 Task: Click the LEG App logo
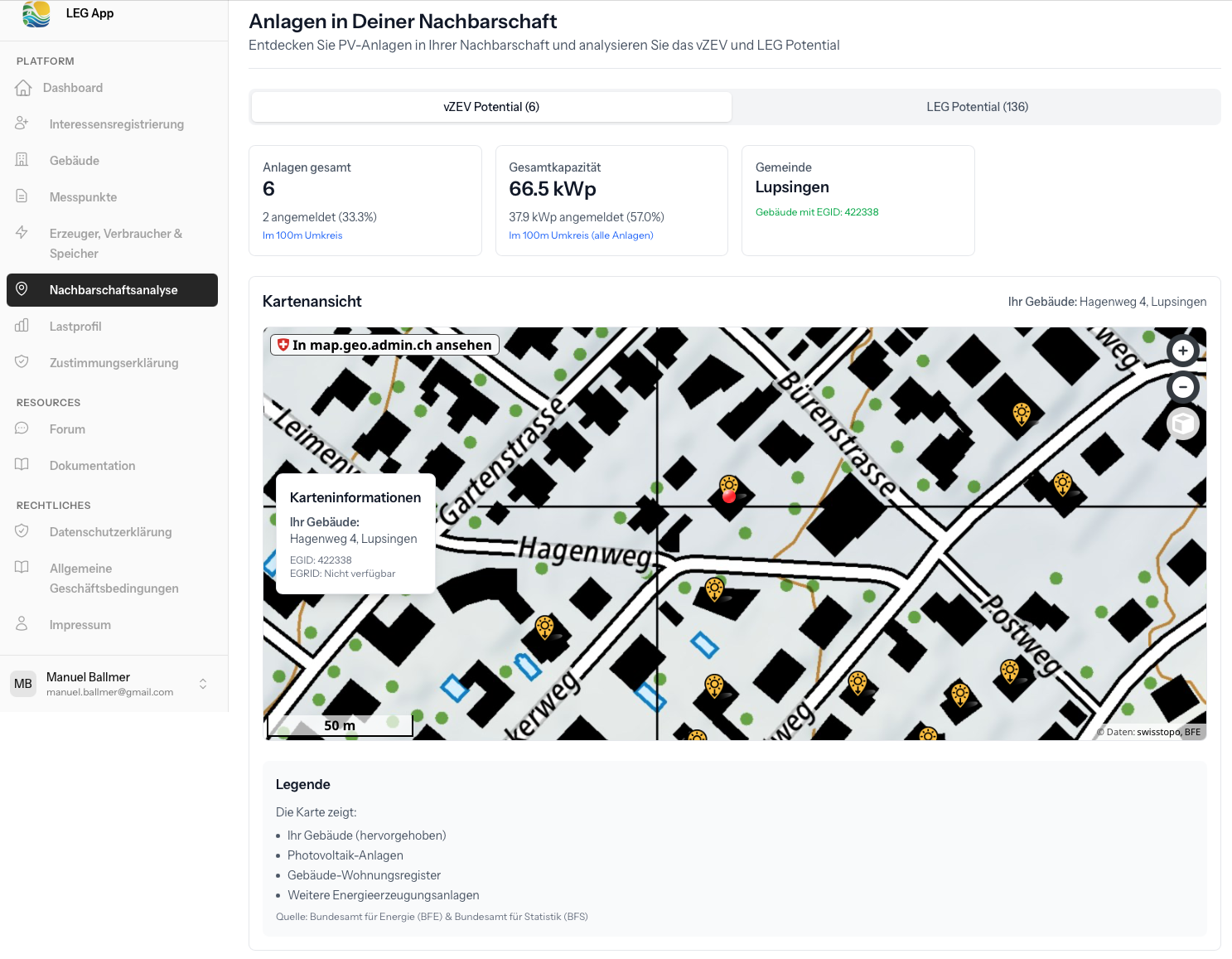tap(36, 14)
